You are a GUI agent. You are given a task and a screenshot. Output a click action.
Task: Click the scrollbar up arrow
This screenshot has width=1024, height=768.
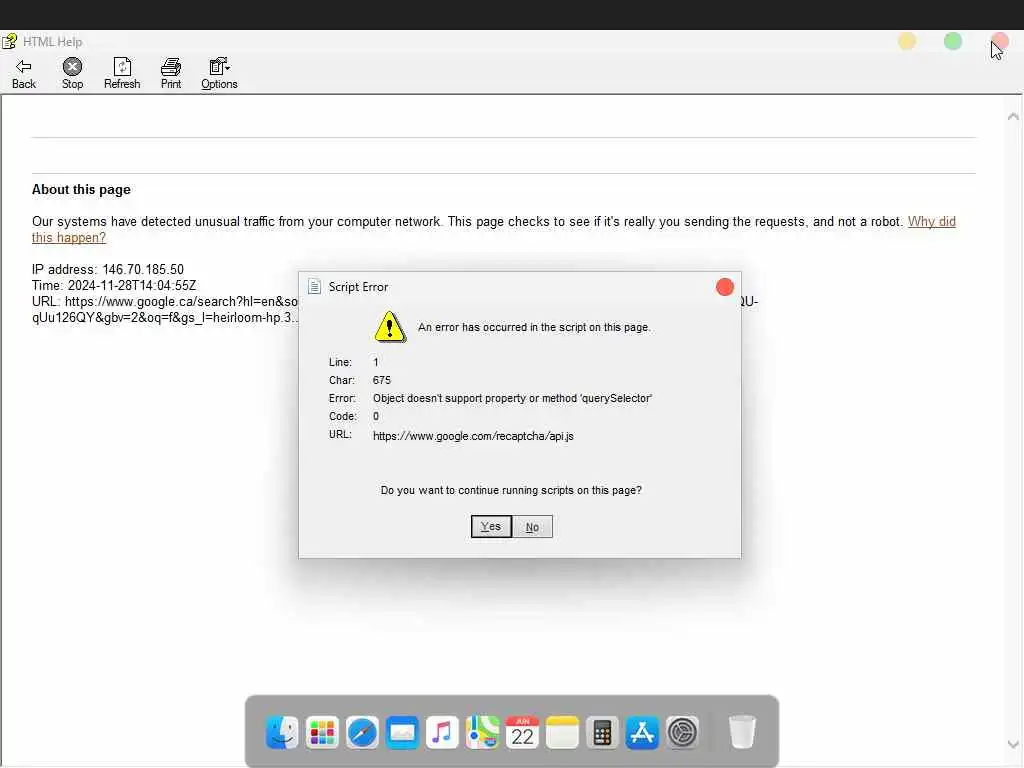coord(1013,116)
